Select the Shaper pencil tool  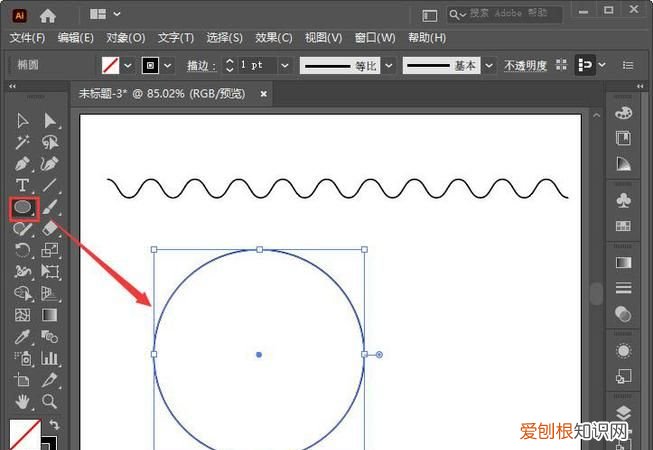click(22, 228)
